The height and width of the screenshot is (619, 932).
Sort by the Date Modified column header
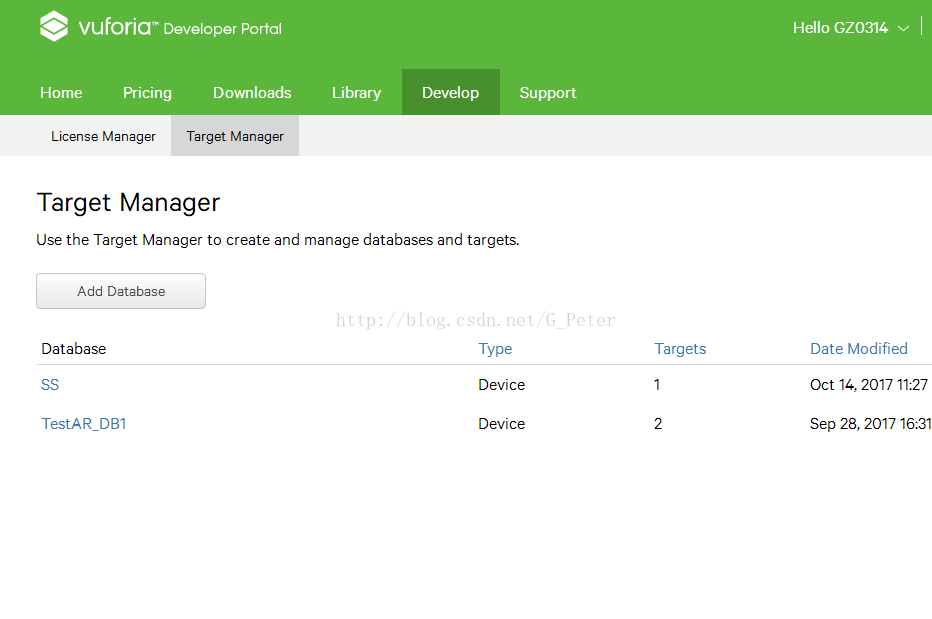(x=859, y=348)
